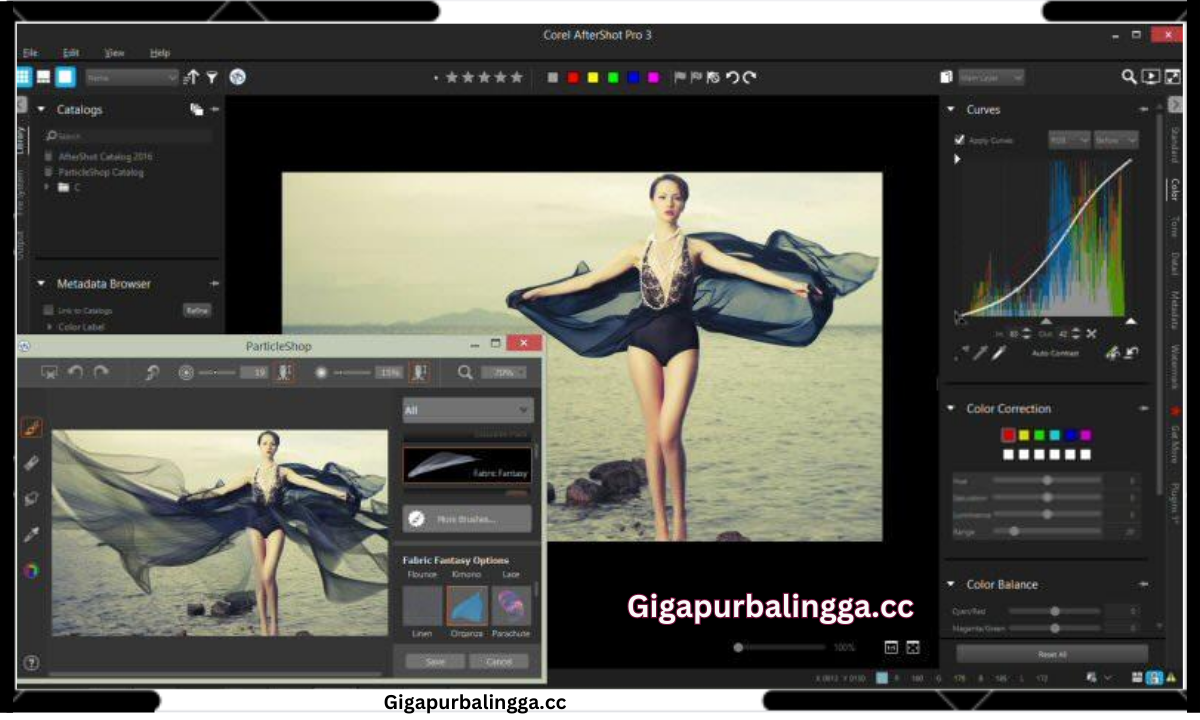Click the copy catalogs icon

click(x=197, y=110)
